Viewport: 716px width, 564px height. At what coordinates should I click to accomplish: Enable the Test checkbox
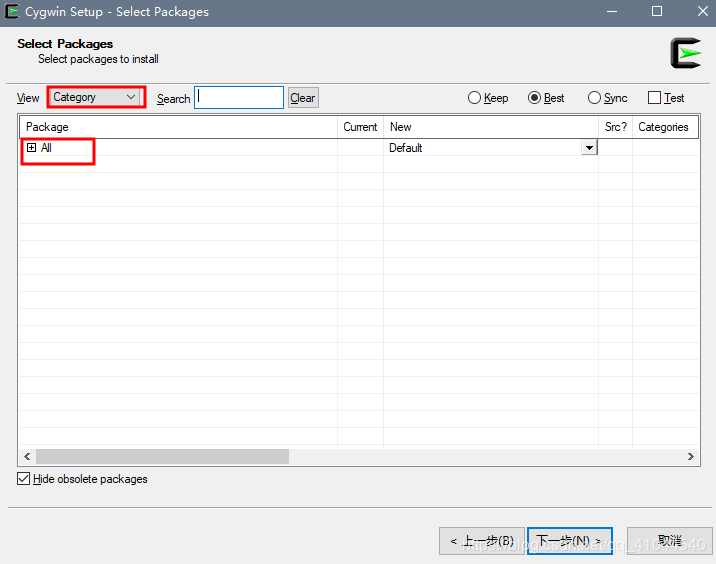click(x=654, y=98)
